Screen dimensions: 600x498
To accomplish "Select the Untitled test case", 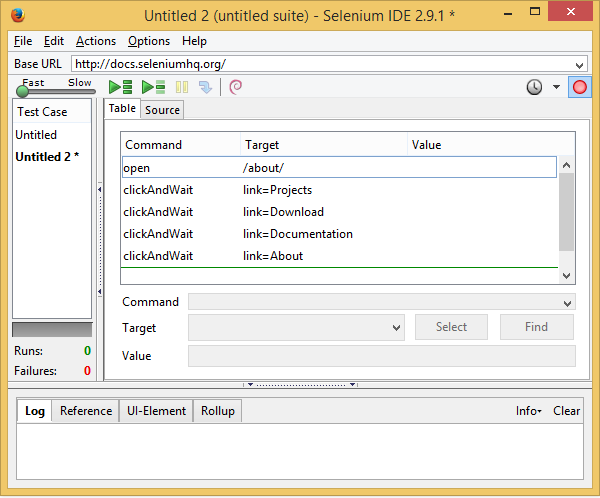I will pos(36,135).
